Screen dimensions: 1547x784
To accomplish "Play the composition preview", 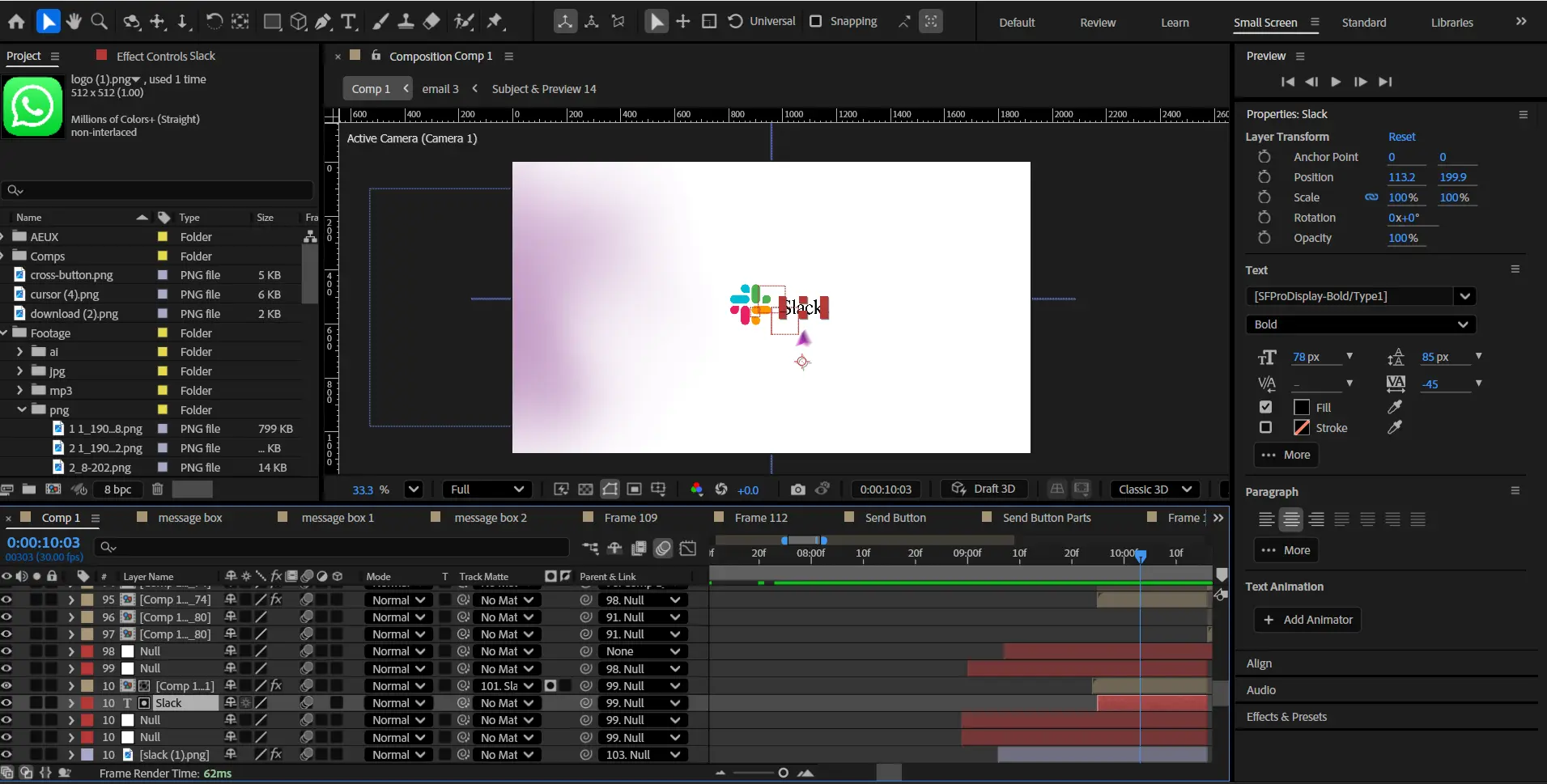I will click(x=1336, y=82).
